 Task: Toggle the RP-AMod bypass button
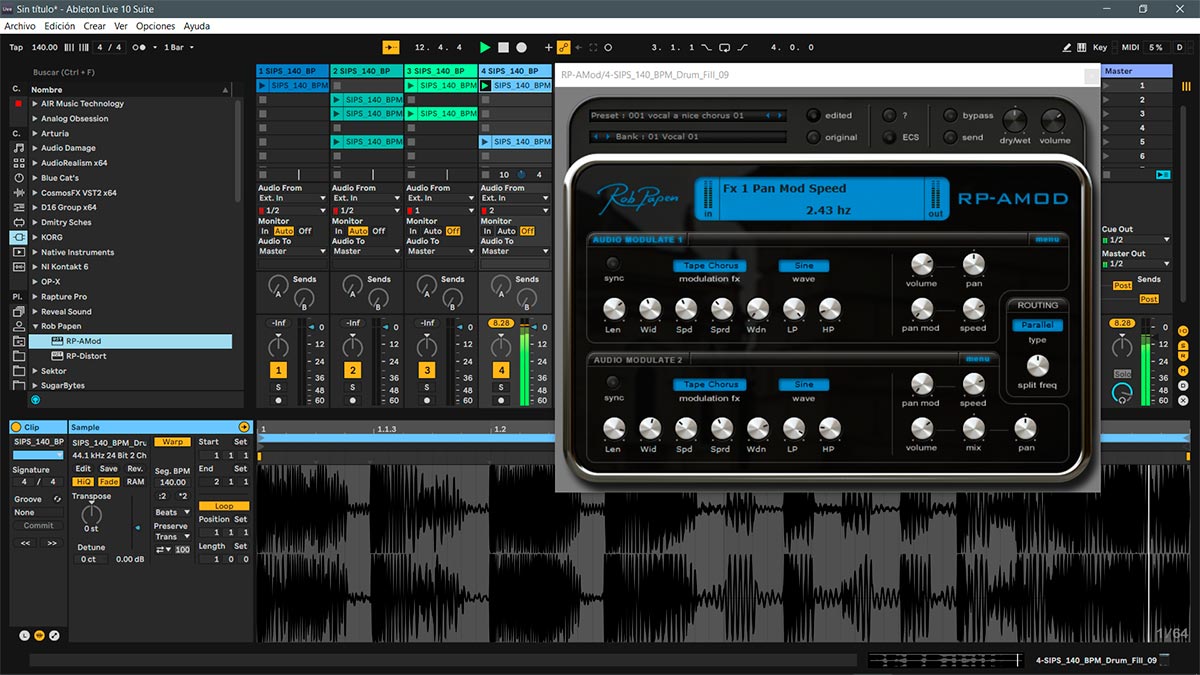point(950,115)
